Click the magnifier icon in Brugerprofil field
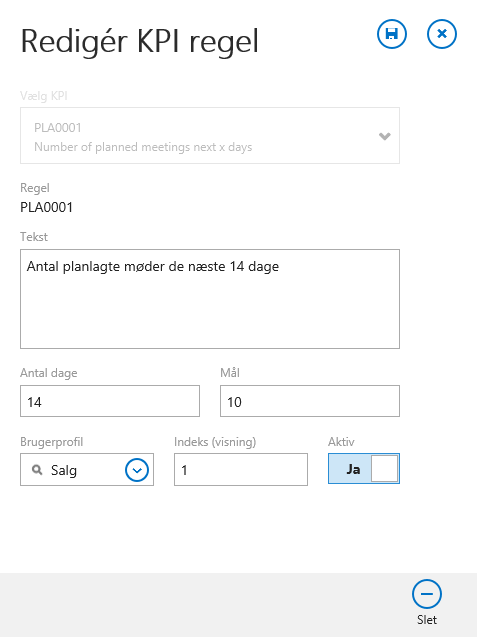Viewport: 477px width, 638px height. click(37, 470)
